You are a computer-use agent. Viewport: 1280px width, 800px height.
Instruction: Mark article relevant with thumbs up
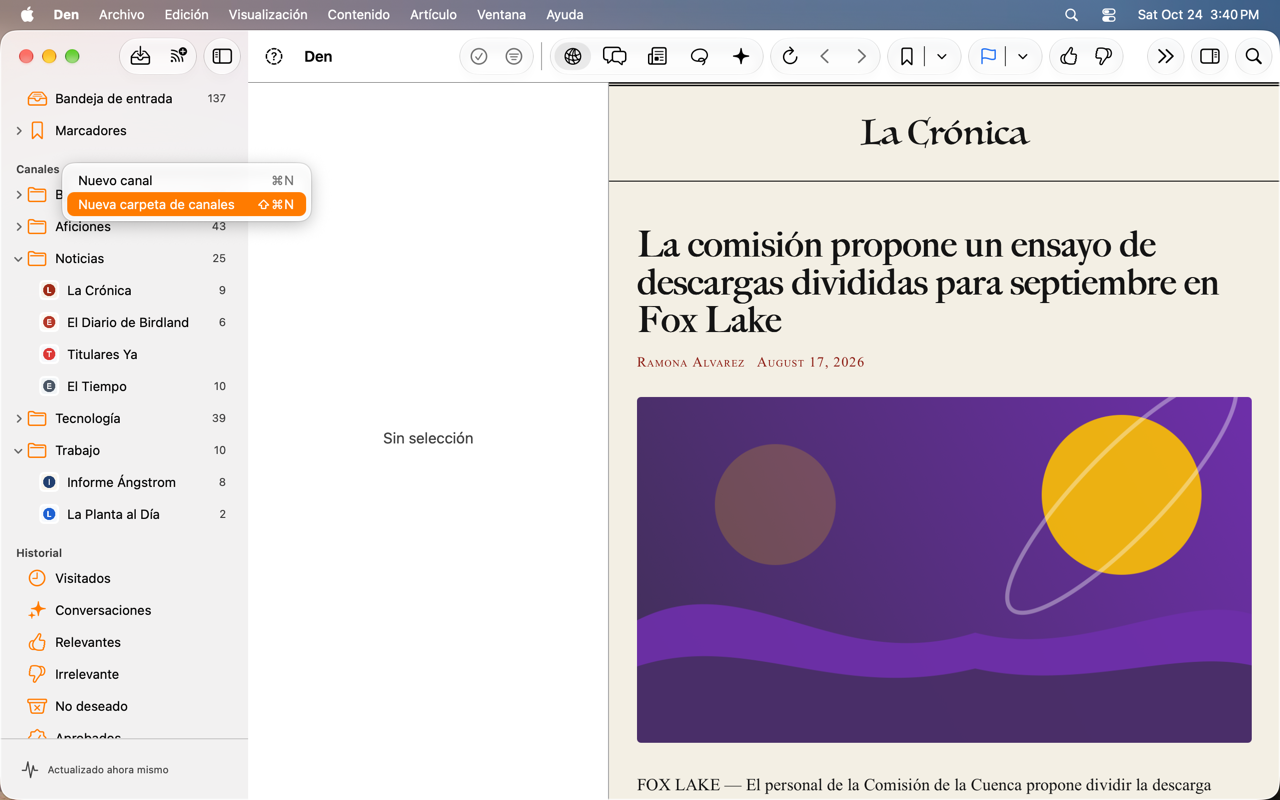[1069, 57]
